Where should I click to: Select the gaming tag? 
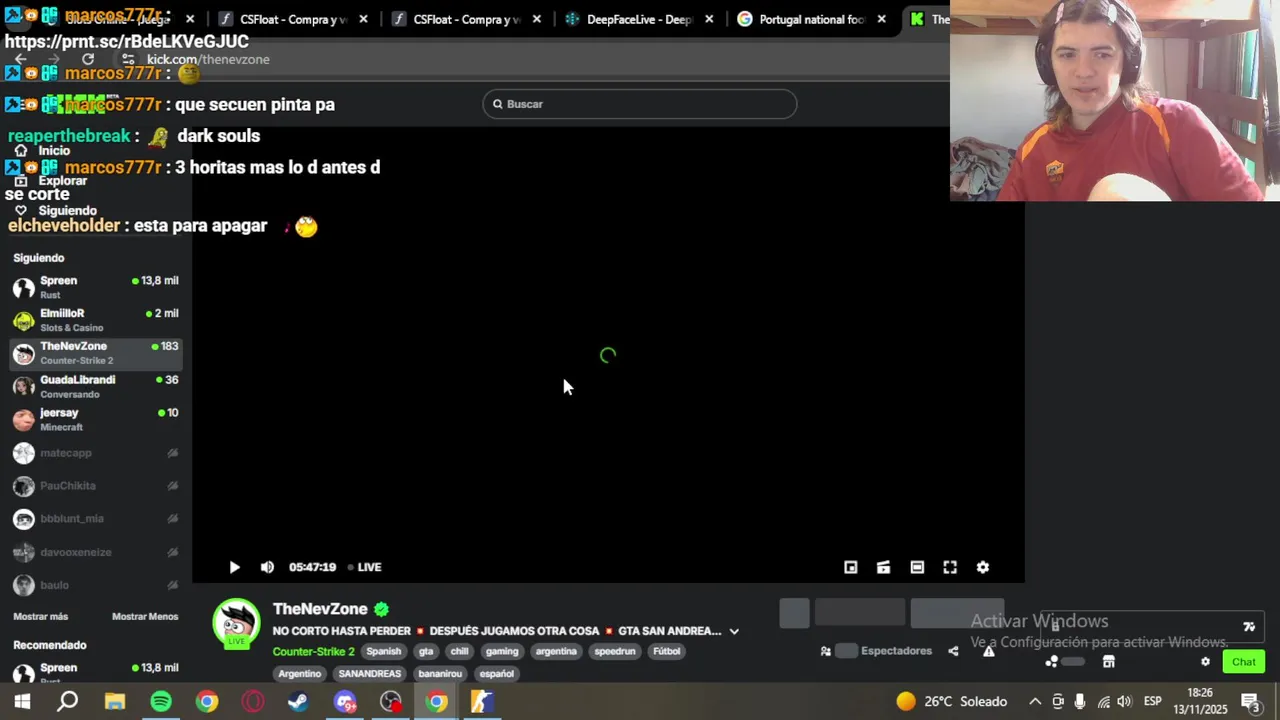[502, 651]
